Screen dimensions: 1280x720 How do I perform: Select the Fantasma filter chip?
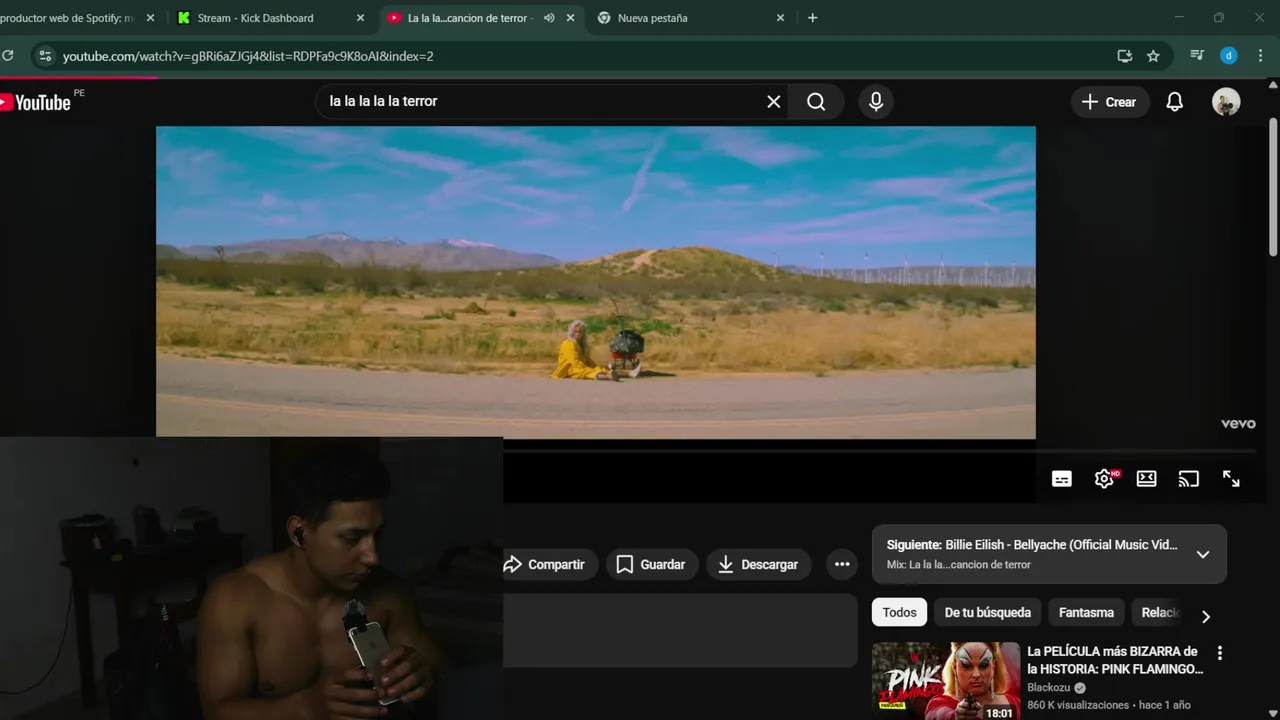1086,612
